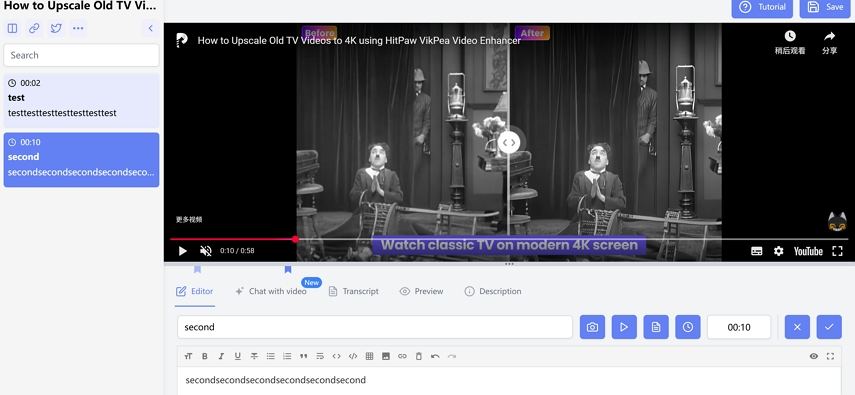Unmute the video speaker icon
The width and height of the screenshot is (855, 395).
point(206,251)
